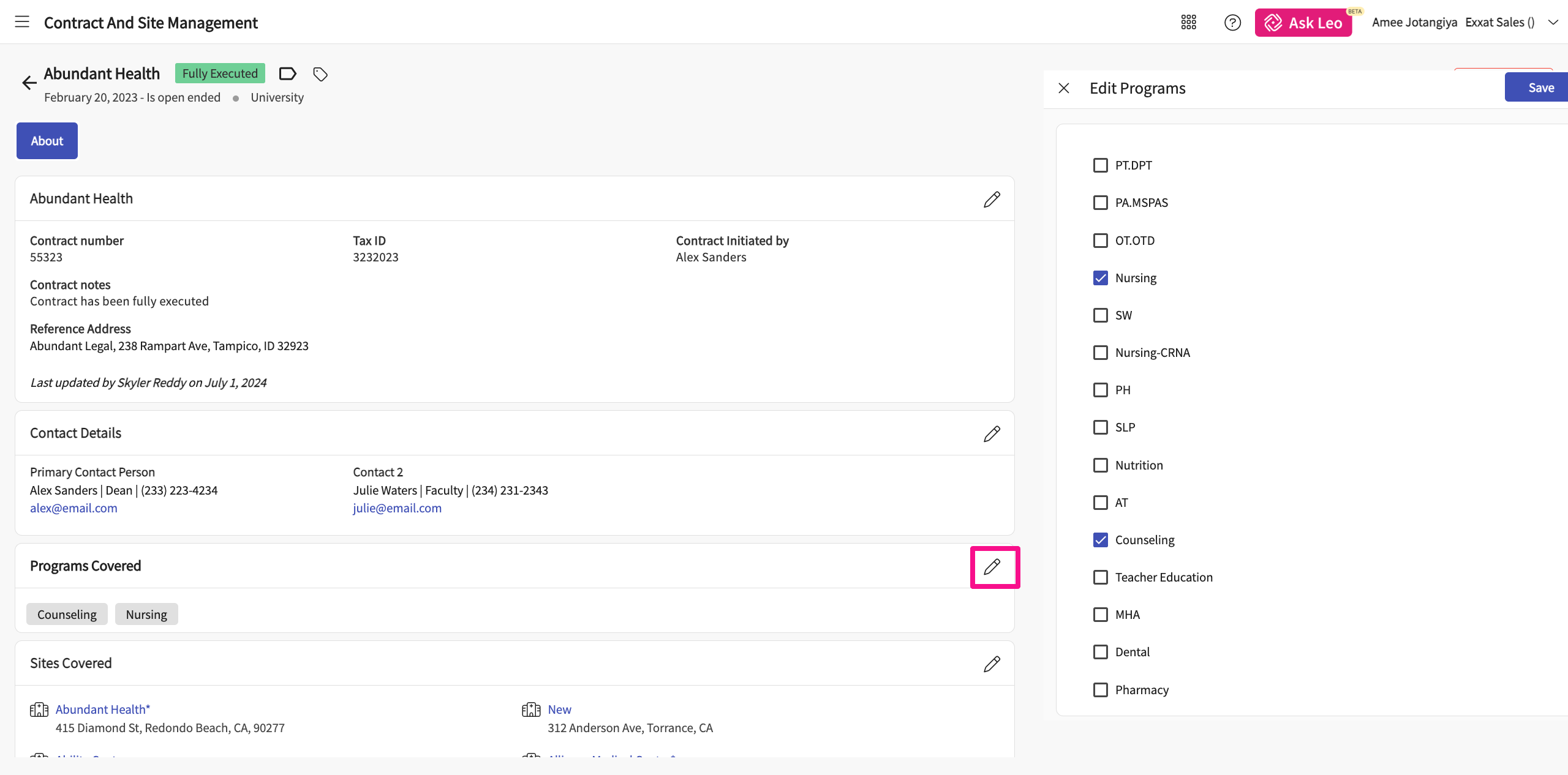This screenshot has width=1568, height=775.
Task: Open the help question mark icon
Action: [x=1232, y=23]
